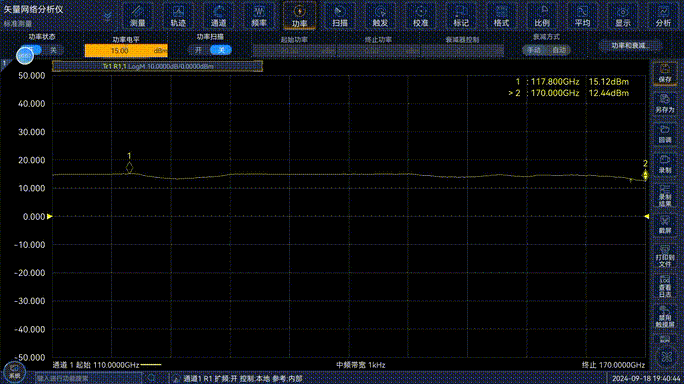Click the 录制 (Record) sidebar icon
684x384 pixels.
pyautogui.click(x=665, y=164)
